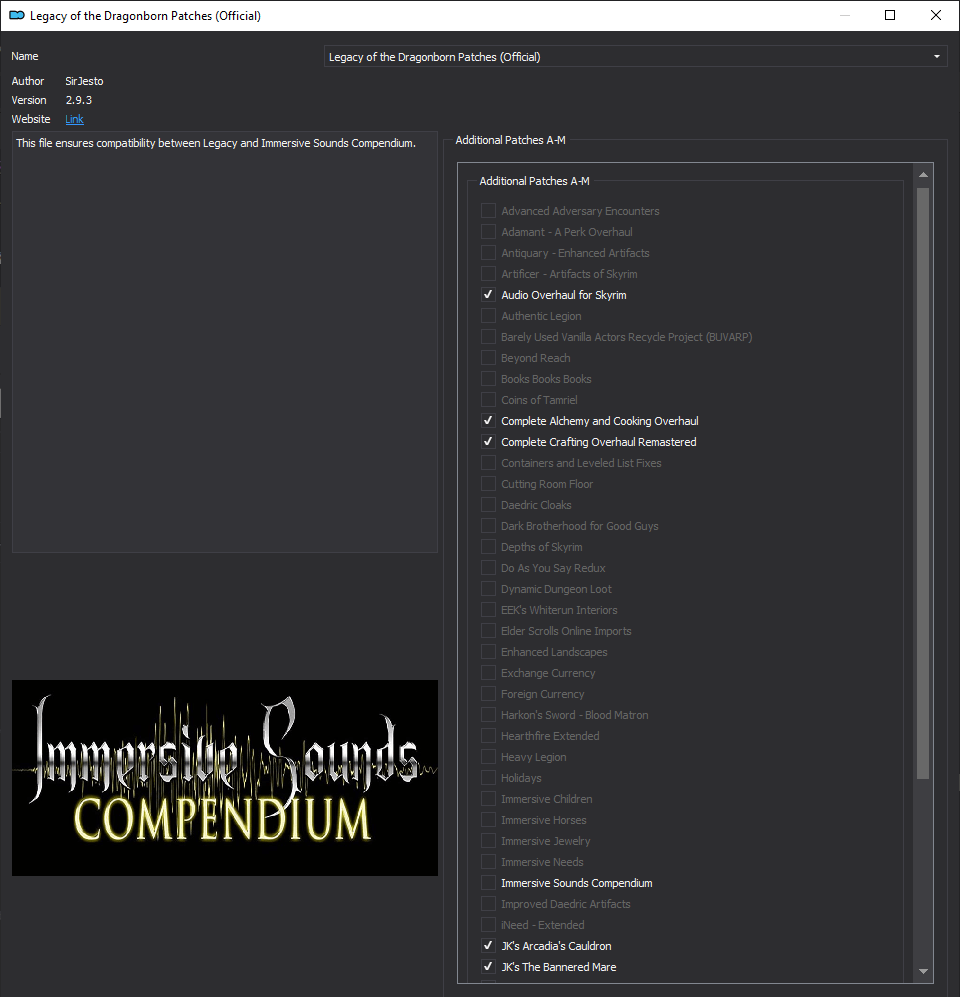Select the Dynamic Dungeon Loot label
Viewport: 960px width, 997px height.
[x=556, y=589]
